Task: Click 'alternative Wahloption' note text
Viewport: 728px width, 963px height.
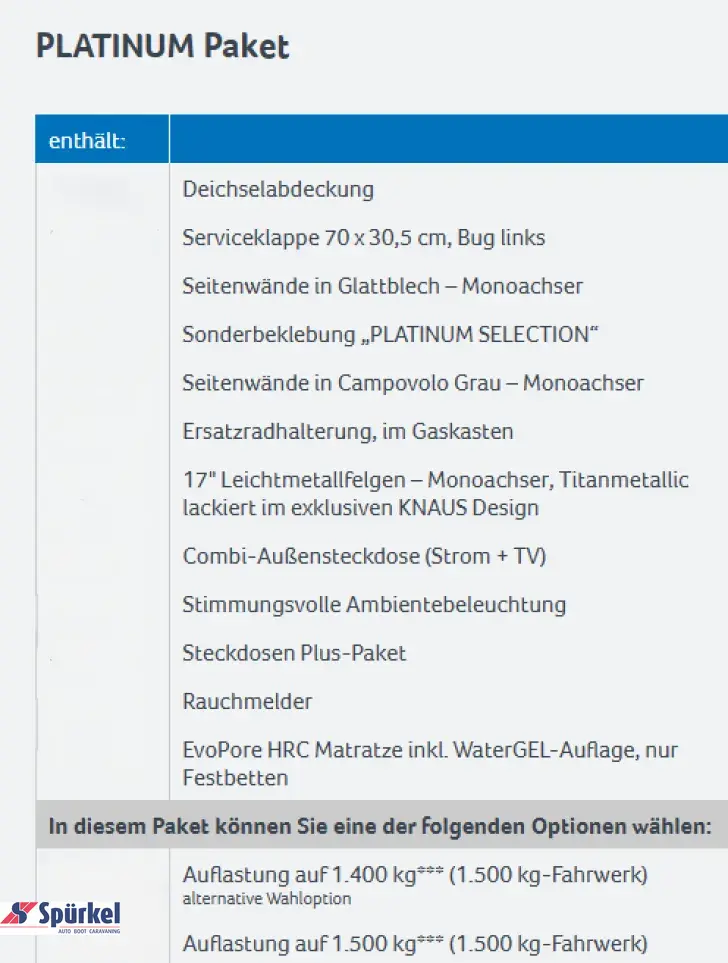Action: 267,899
